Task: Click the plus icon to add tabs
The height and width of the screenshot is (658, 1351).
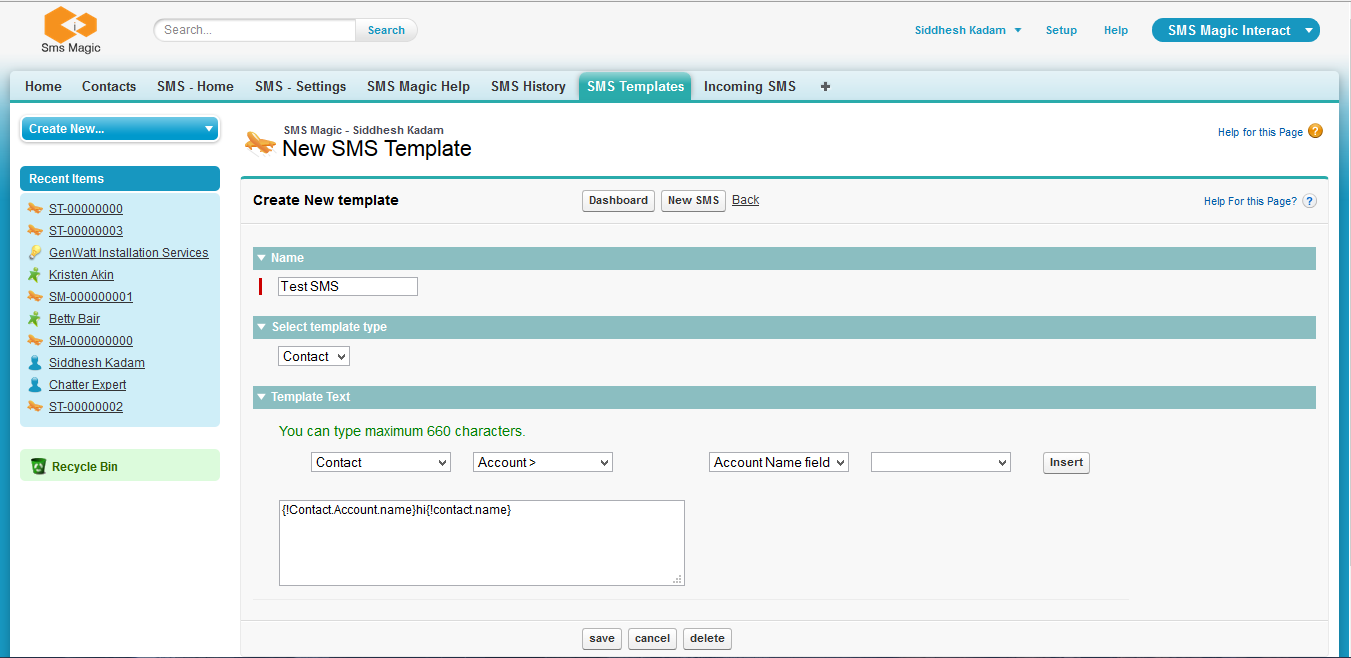Action: pos(825,87)
